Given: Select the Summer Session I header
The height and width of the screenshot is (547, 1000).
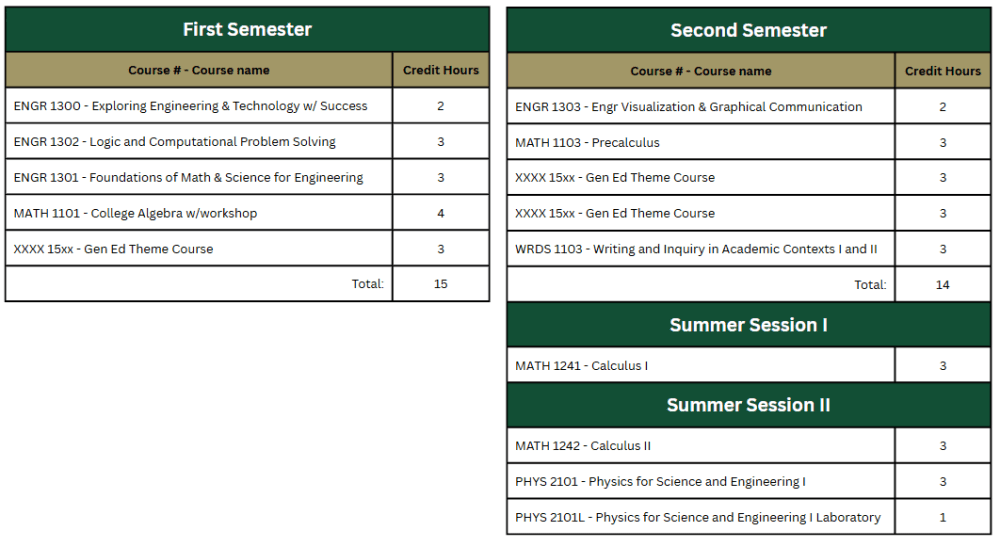Looking at the screenshot, I should point(748,325).
